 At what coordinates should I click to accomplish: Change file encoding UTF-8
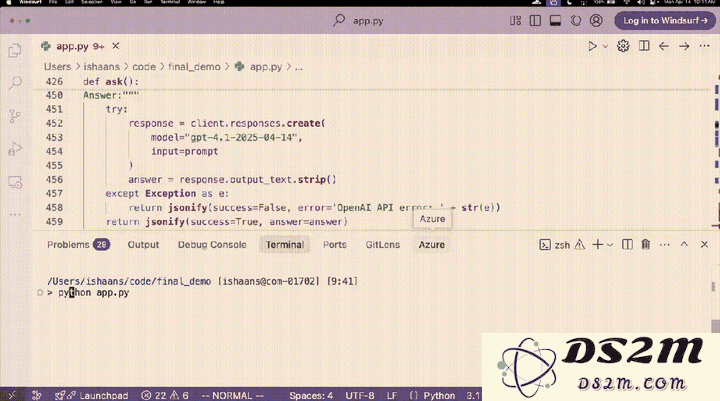coord(360,395)
